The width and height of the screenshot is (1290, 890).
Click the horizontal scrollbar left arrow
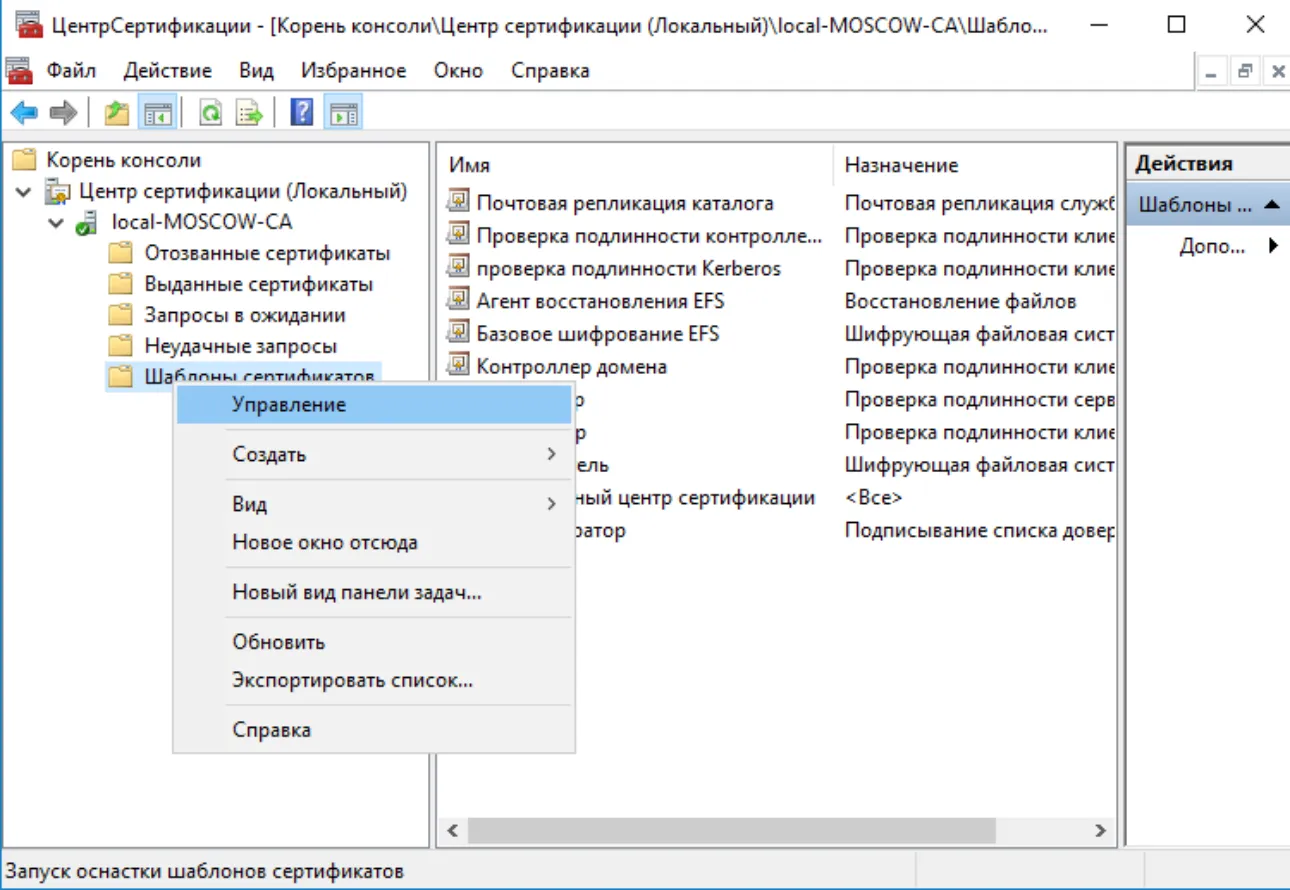(x=453, y=830)
